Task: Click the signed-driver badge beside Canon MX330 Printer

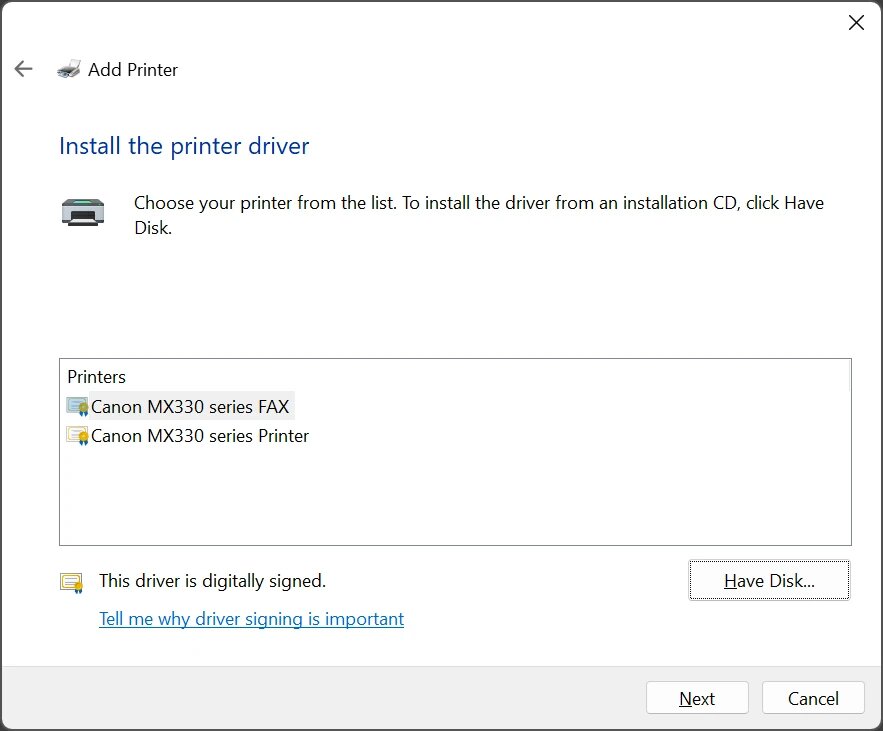Action: pos(78,435)
